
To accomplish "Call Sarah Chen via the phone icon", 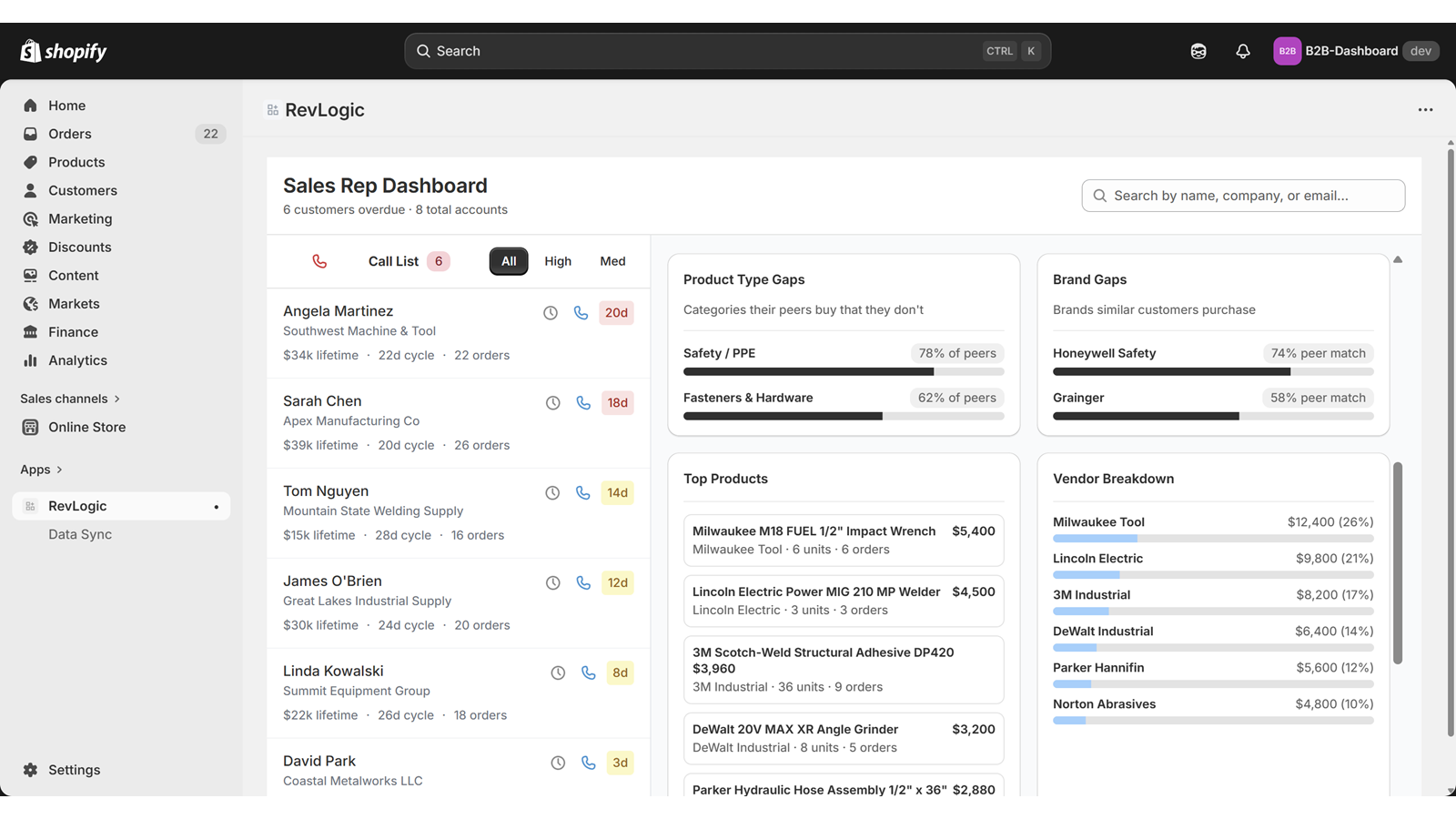I will point(583,402).
